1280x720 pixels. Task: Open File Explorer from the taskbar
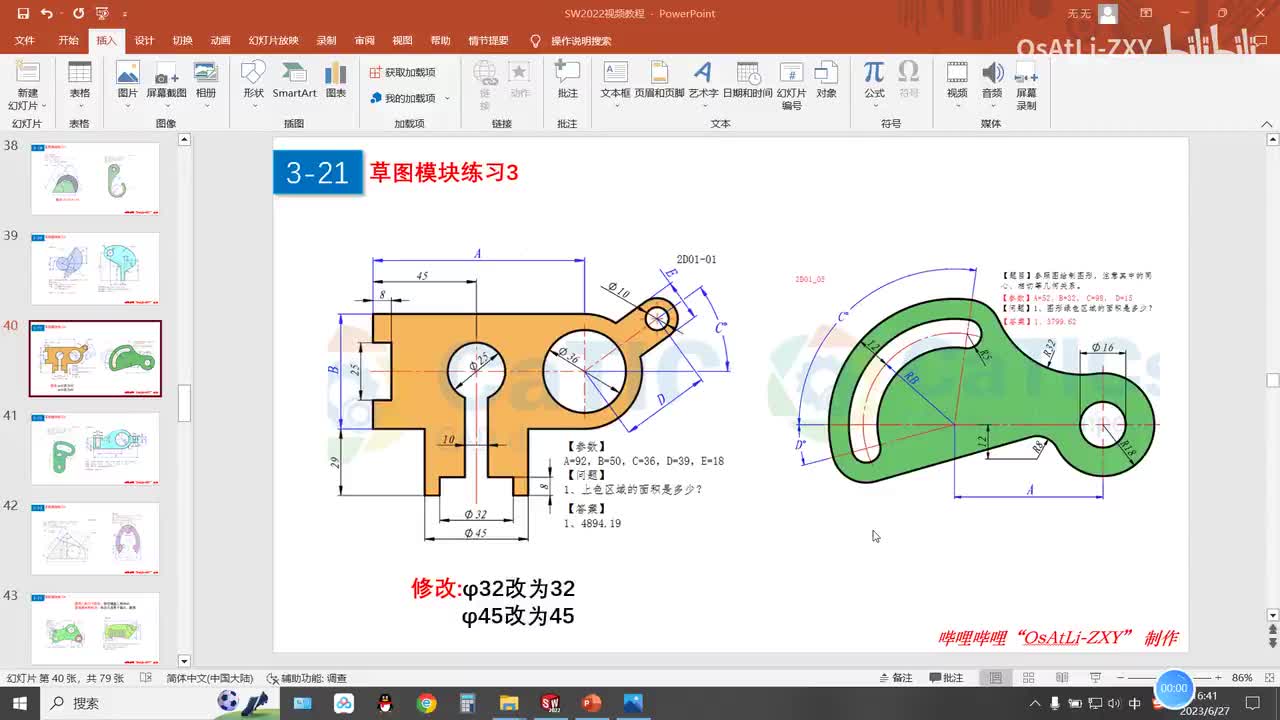coord(509,703)
